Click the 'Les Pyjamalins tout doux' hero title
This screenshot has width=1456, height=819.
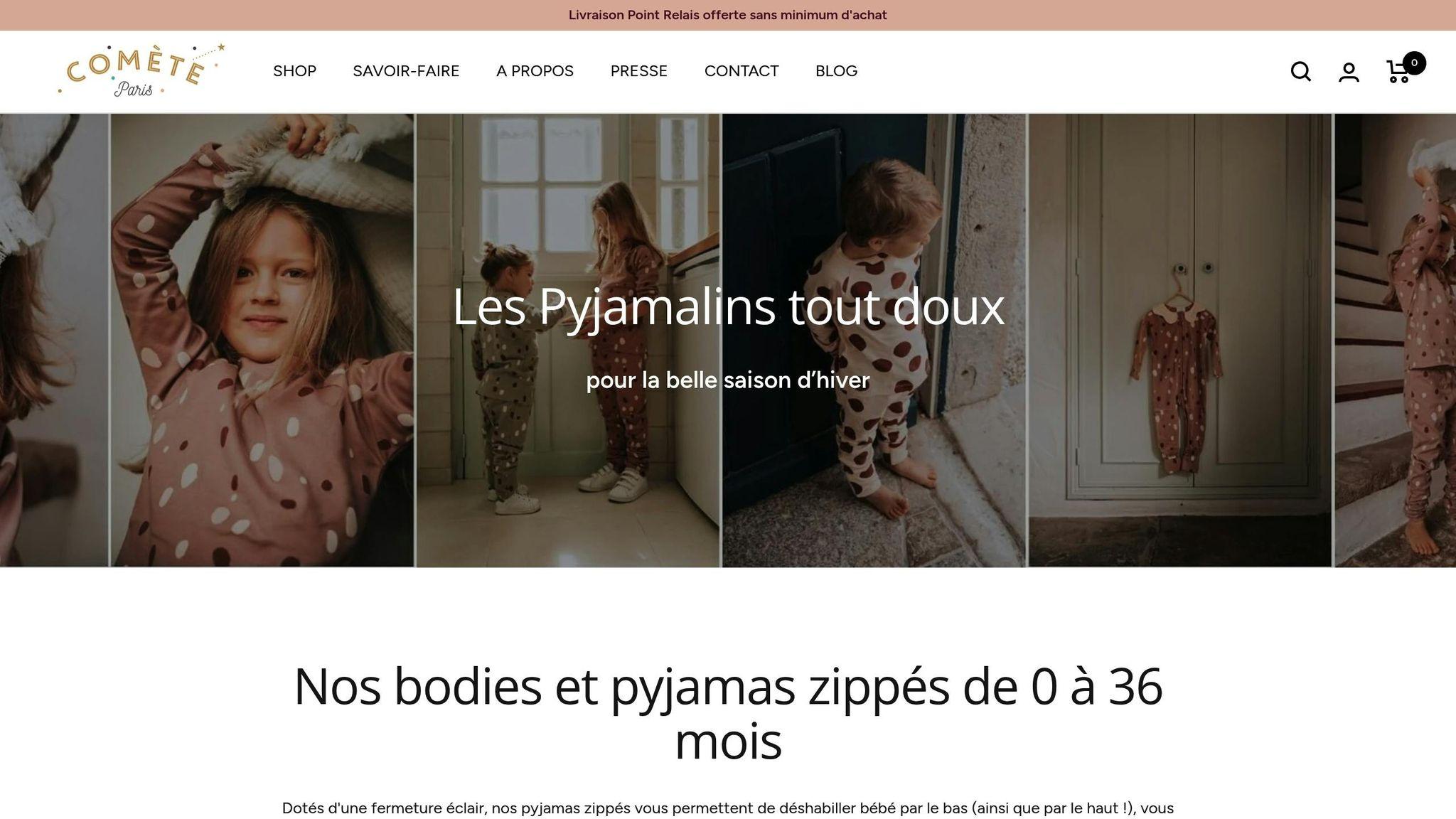point(728,307)
